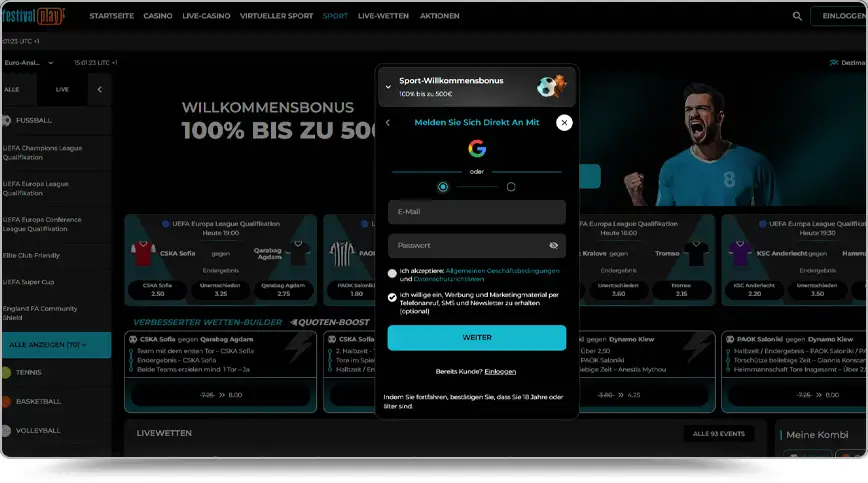Select PAOK Saloniki 1.80 odds

coord(353,290)
